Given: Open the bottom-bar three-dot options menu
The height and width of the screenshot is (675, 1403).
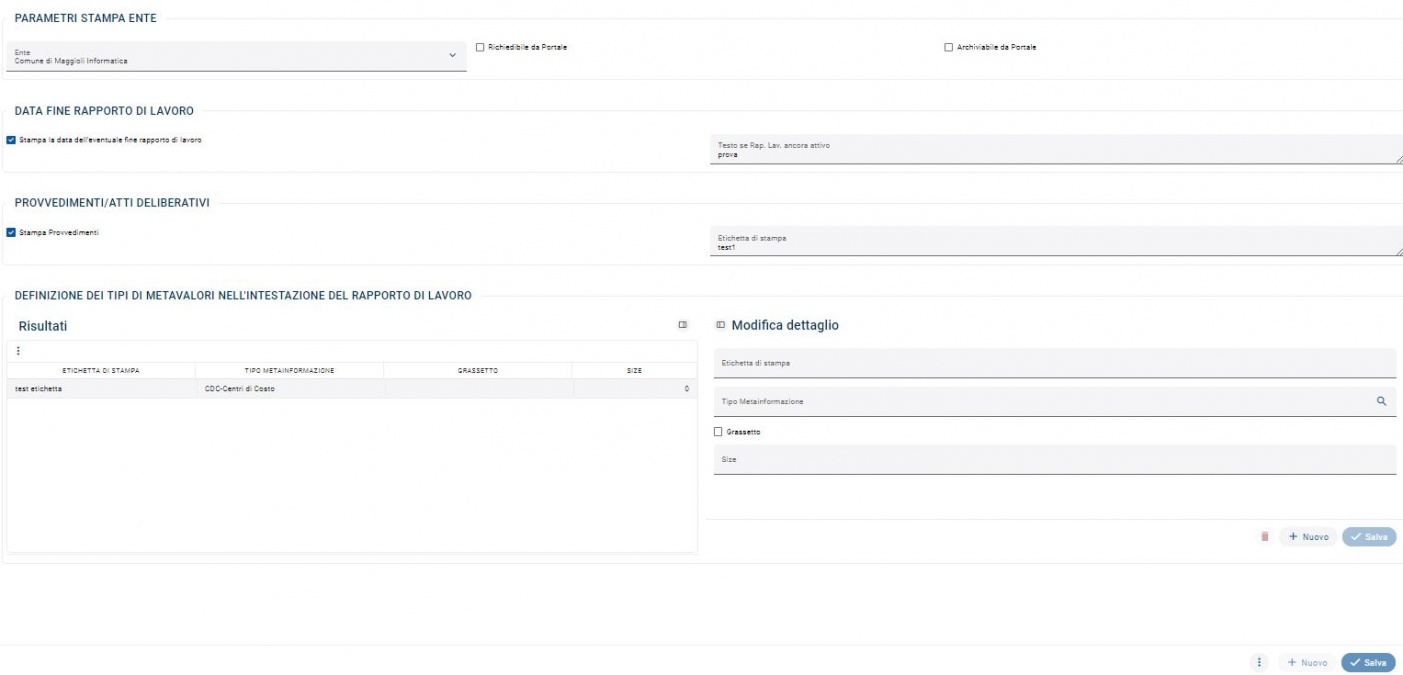Looking at the screenshot, I should (x=1259, y=662).
